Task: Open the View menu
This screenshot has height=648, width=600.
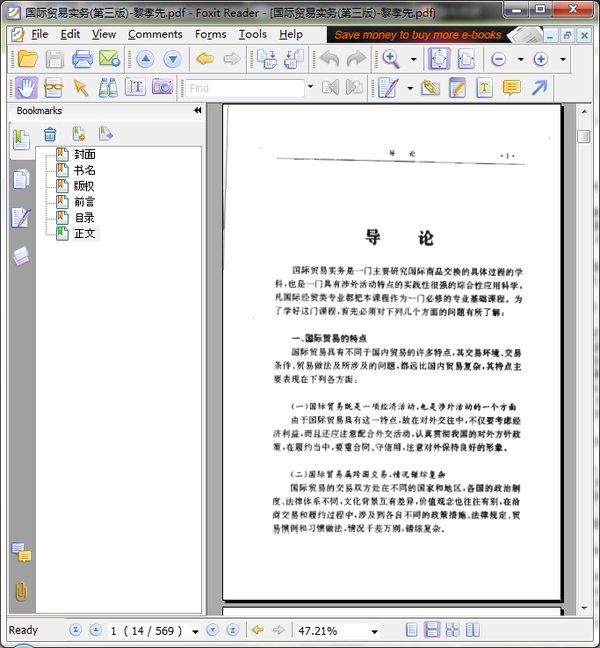Action: click(104, 34)
